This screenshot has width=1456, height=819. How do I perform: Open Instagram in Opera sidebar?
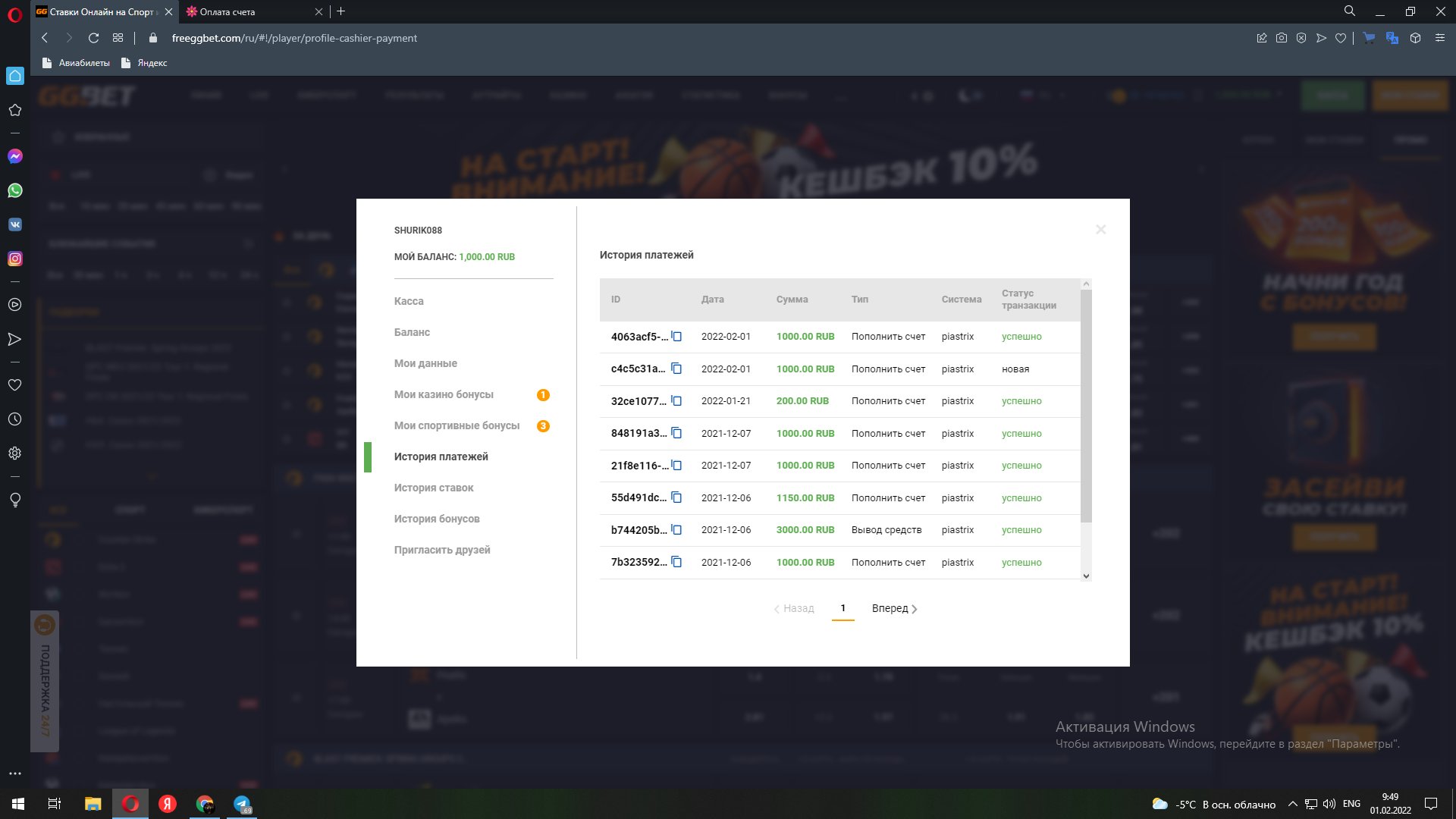coord(14,259)
